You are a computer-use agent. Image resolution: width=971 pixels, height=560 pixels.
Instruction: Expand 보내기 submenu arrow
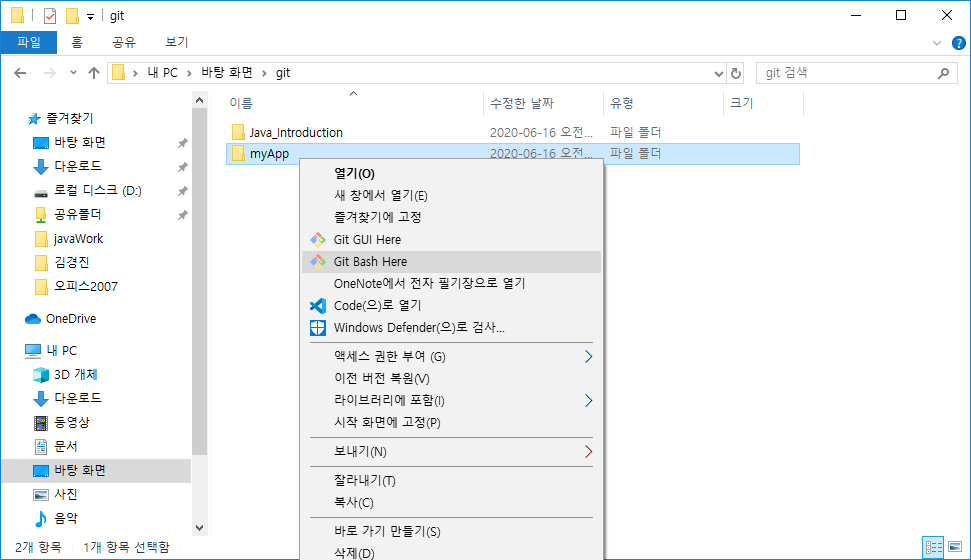pyautogui.click(x=588, y=452)
